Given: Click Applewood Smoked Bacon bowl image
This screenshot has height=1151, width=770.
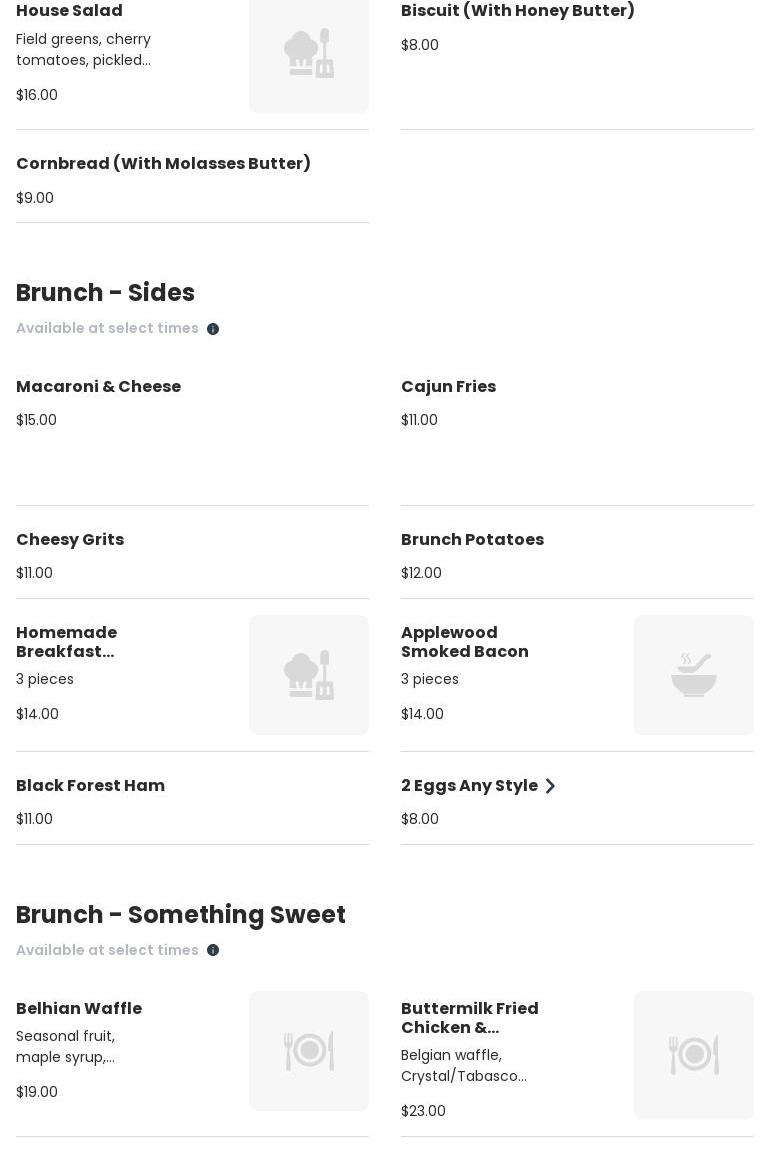Looking at the screenshot, I should 694,675.
